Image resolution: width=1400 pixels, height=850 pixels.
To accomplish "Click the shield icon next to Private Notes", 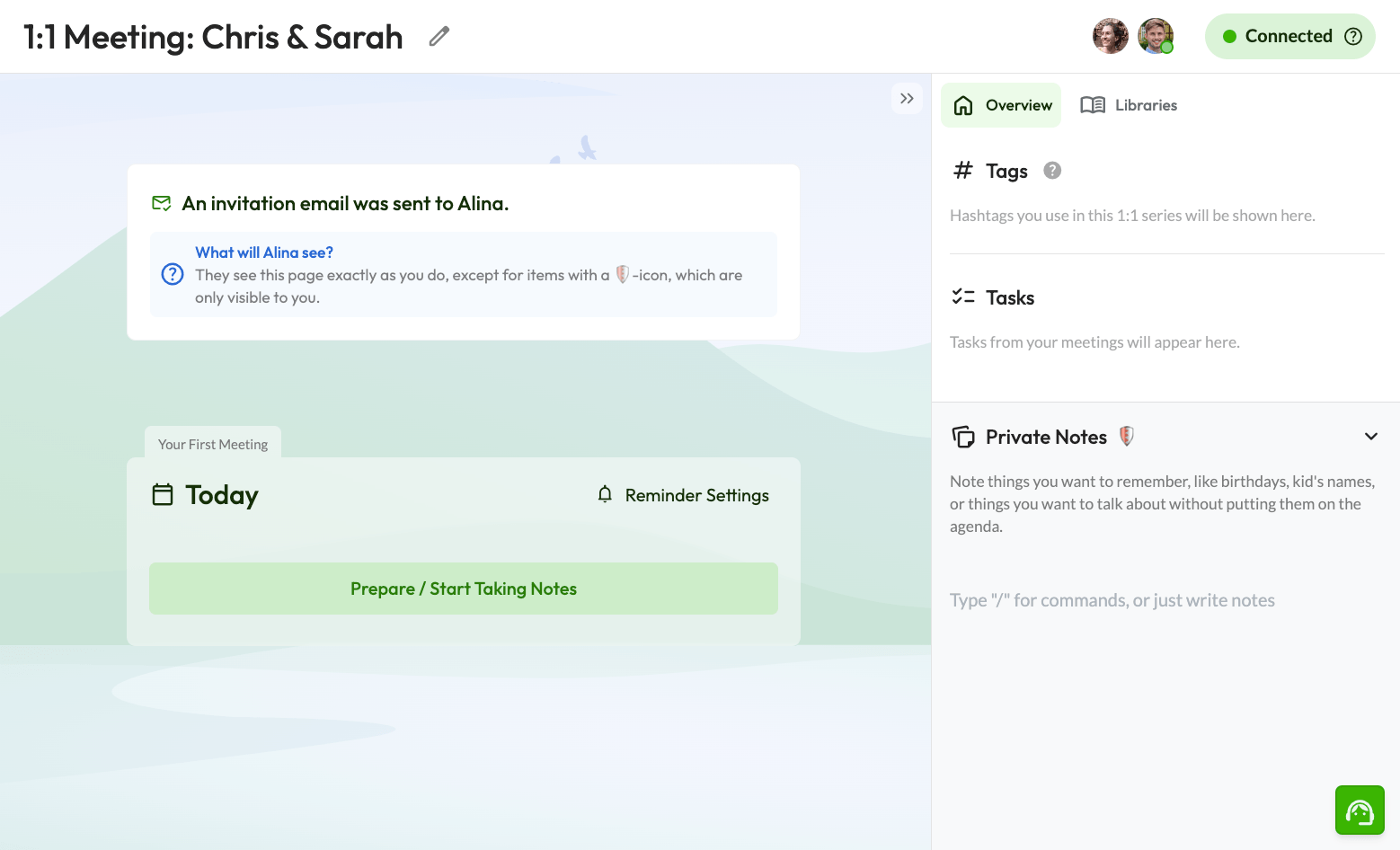I will (1126, 437).
